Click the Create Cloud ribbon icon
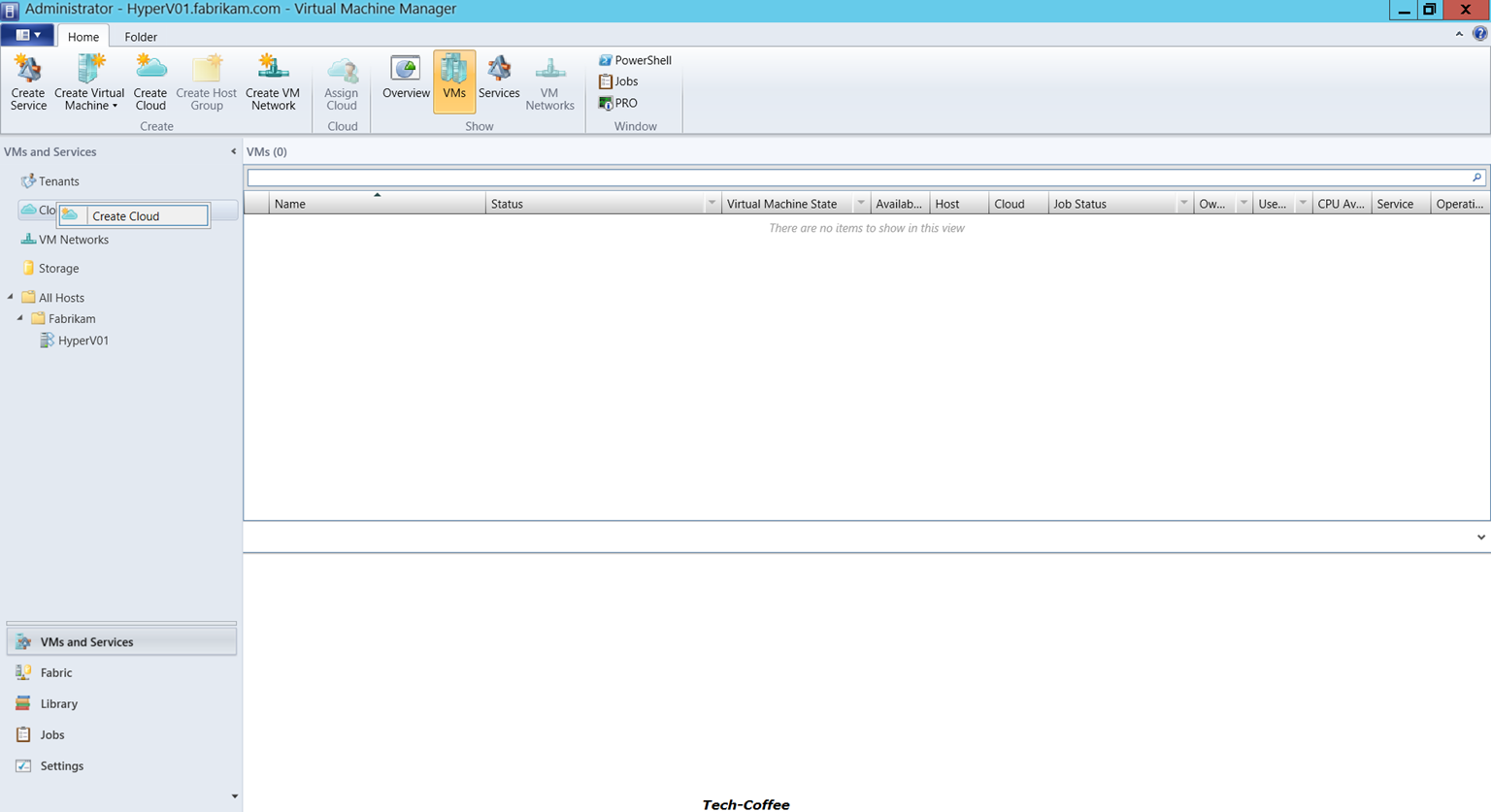 tap(150, 82)
